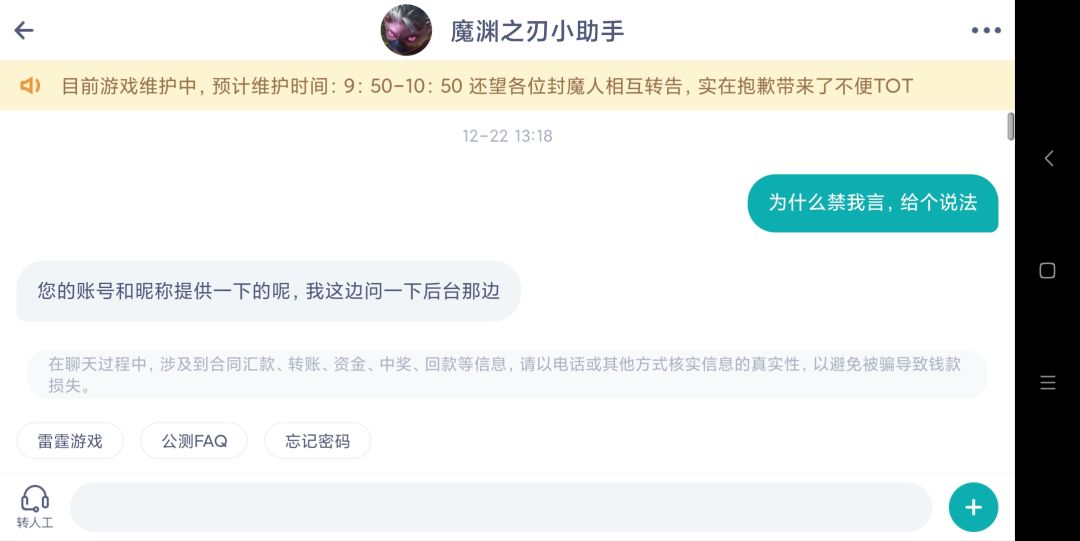The width and height of the screenshot is (1080, 541).
Task: Open the three-dot more options menu
Action: point(985,30)
